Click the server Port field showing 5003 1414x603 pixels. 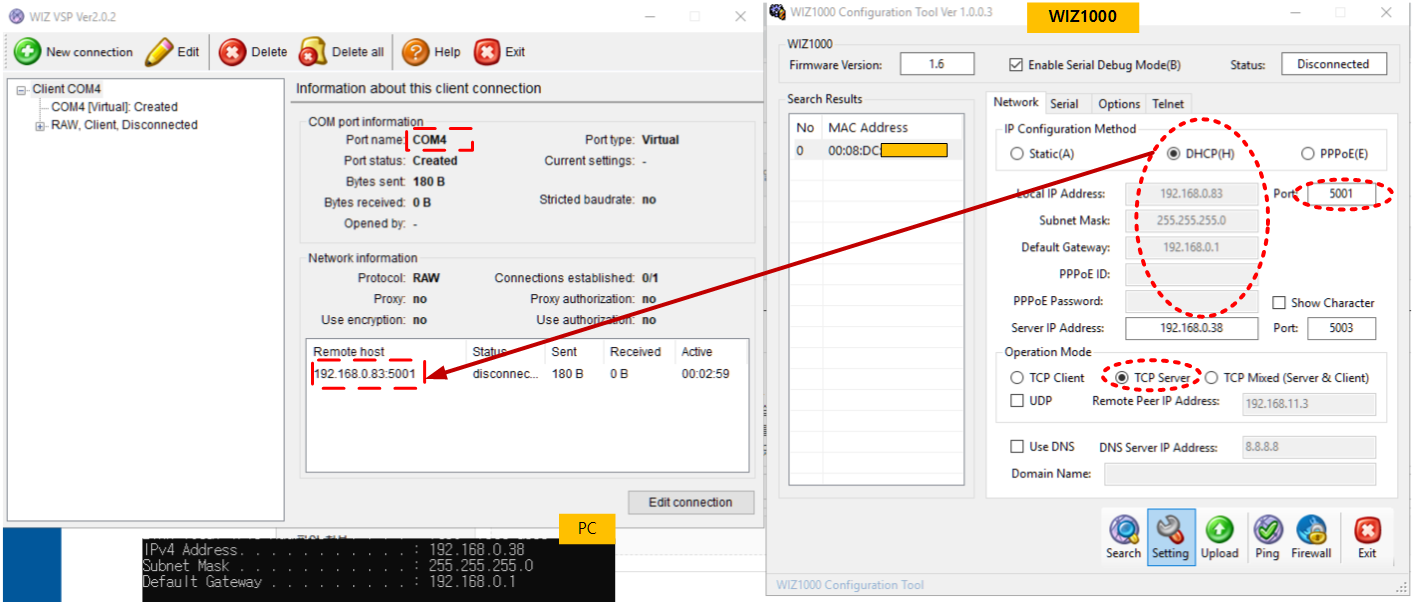click(x=1341, y=328)
